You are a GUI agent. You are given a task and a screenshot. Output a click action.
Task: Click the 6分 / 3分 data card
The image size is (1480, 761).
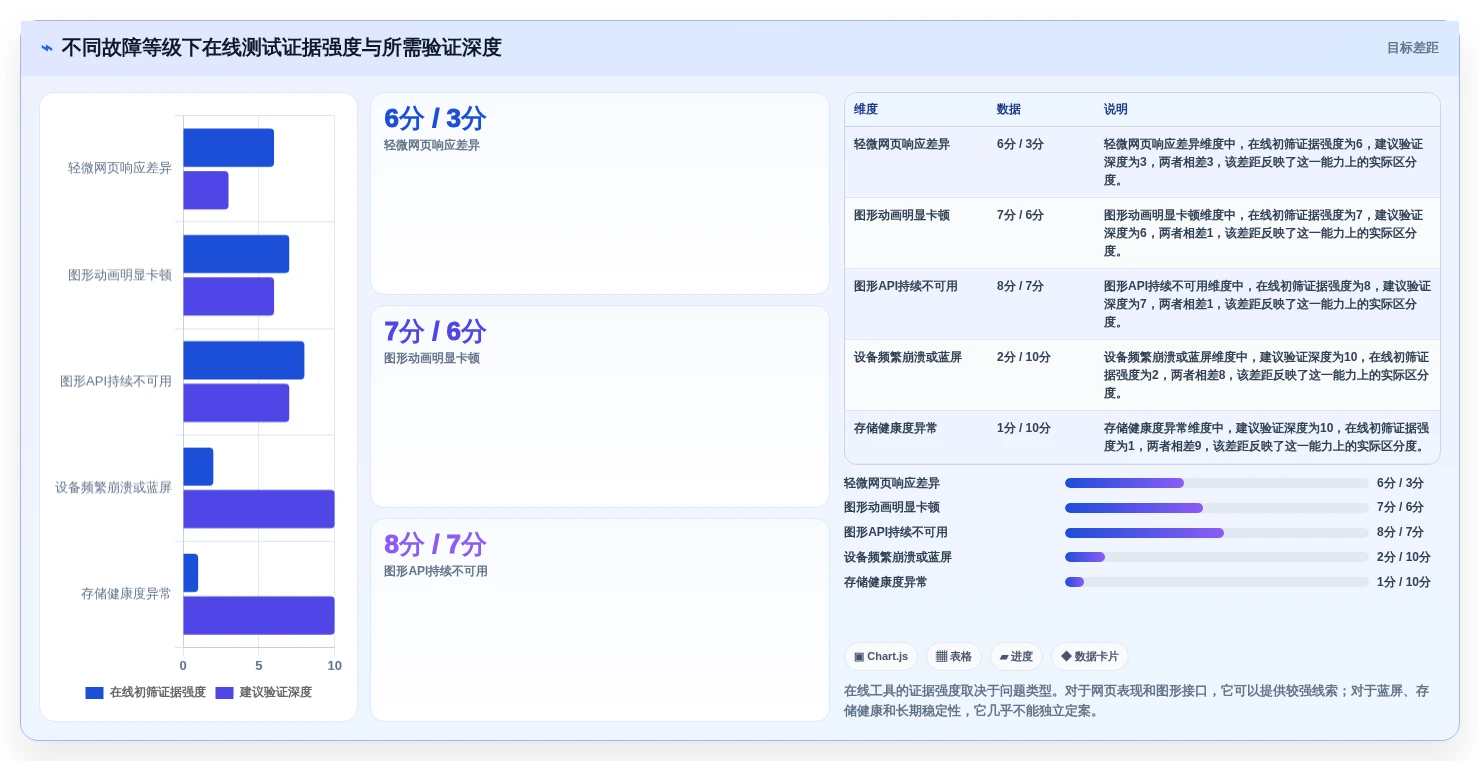(600, 194)
